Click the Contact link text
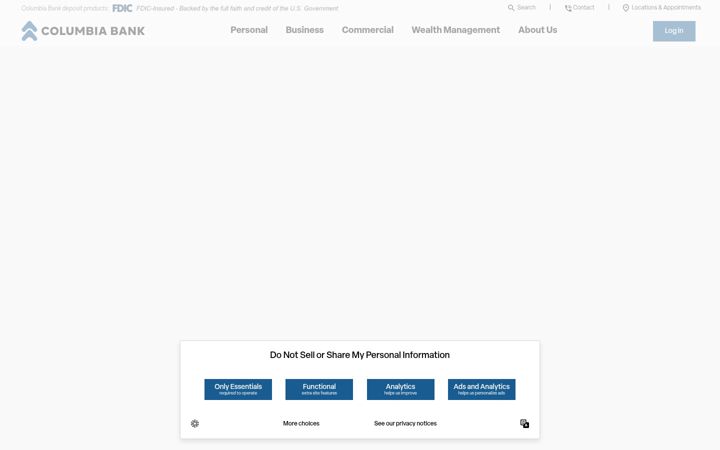 584,8
